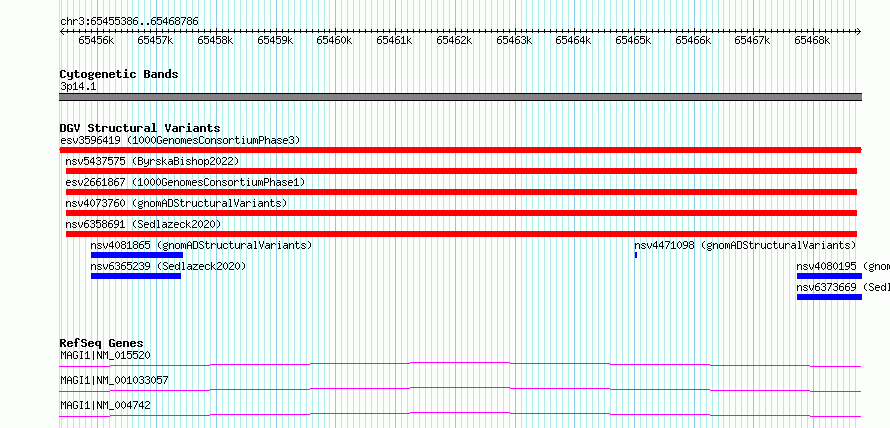Click ruler position 65466k

click(694, 40)
